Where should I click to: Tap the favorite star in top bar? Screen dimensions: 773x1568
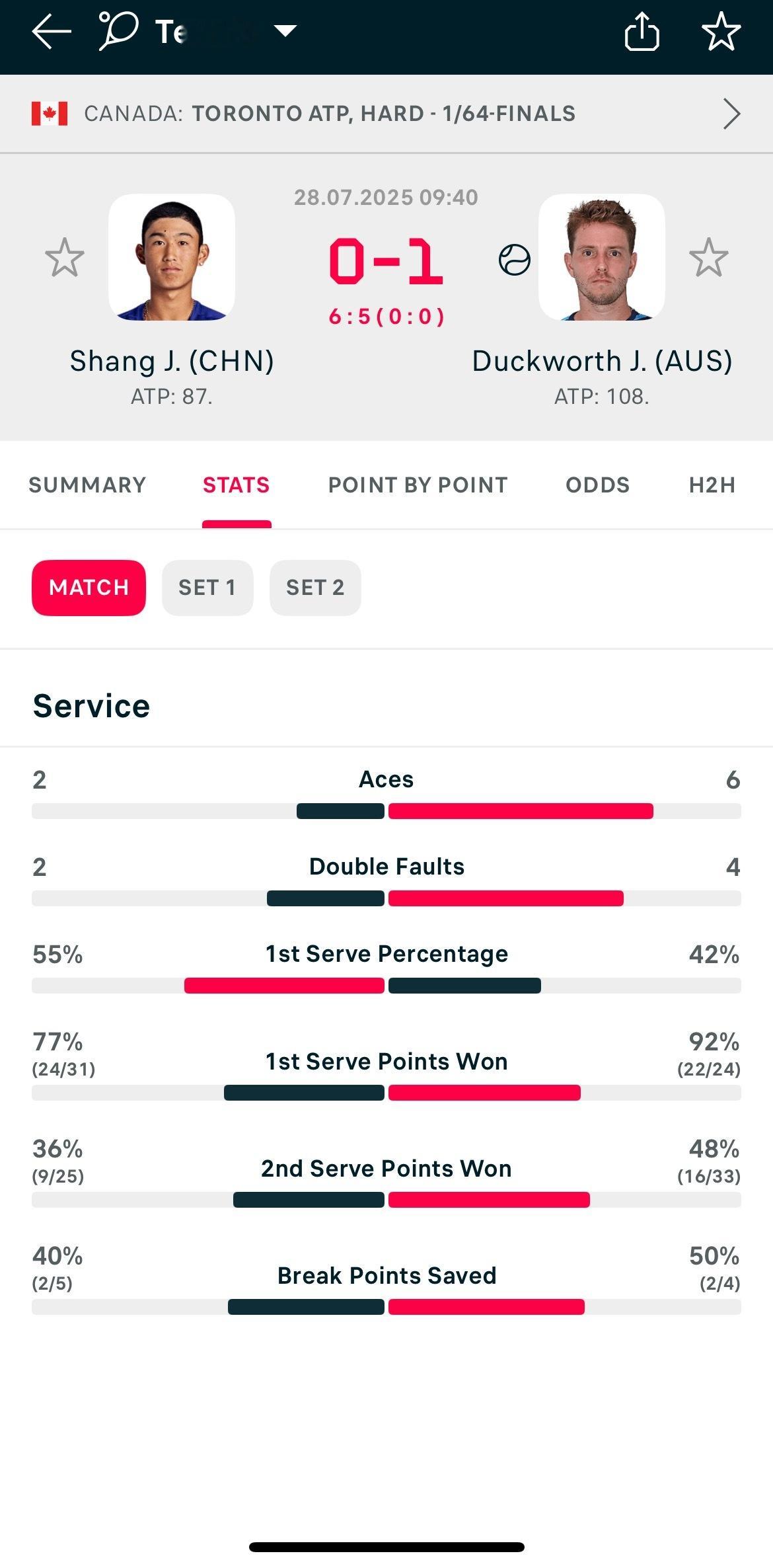(x=721, y=31)
